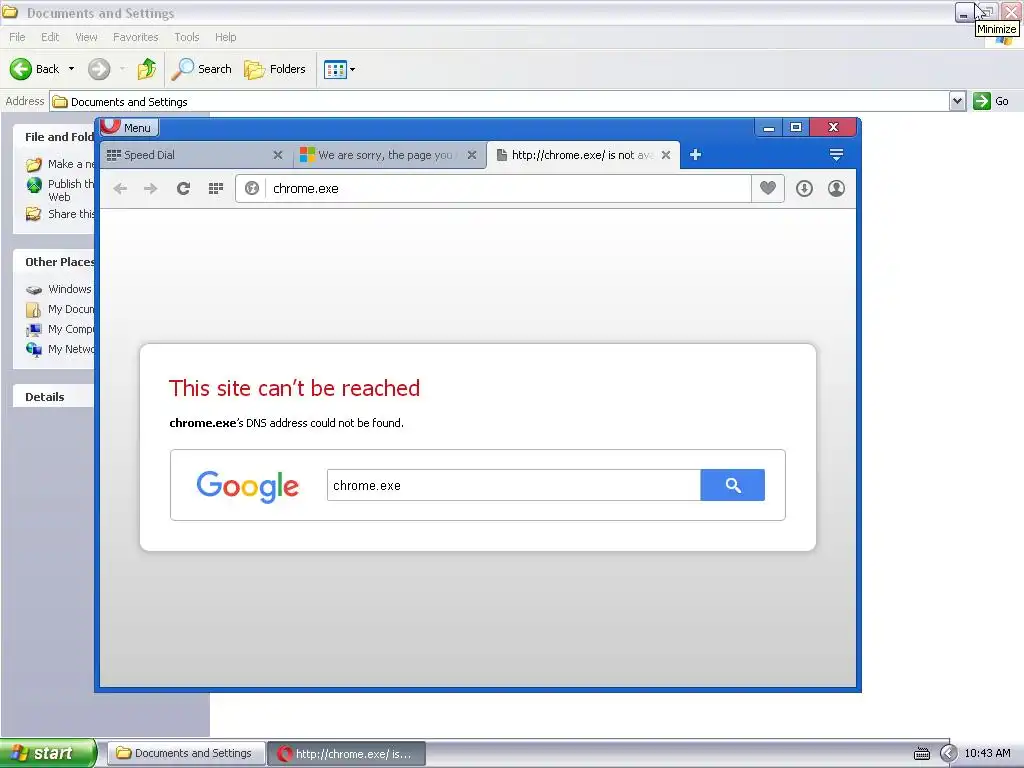This screenshot has width=1024, height=768.
Task: Open the File menu in Explorer
Action: (x=17, y=37)
